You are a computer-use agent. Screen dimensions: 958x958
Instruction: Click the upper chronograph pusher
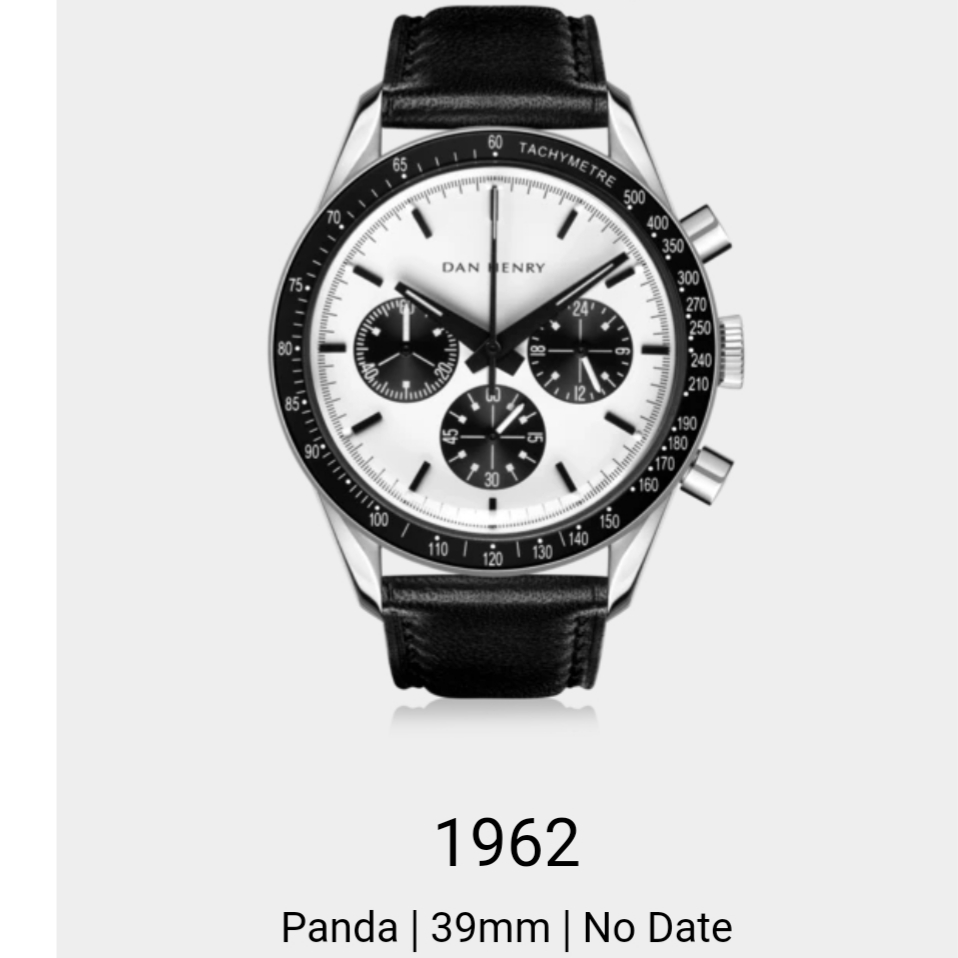tap(706, 233)
